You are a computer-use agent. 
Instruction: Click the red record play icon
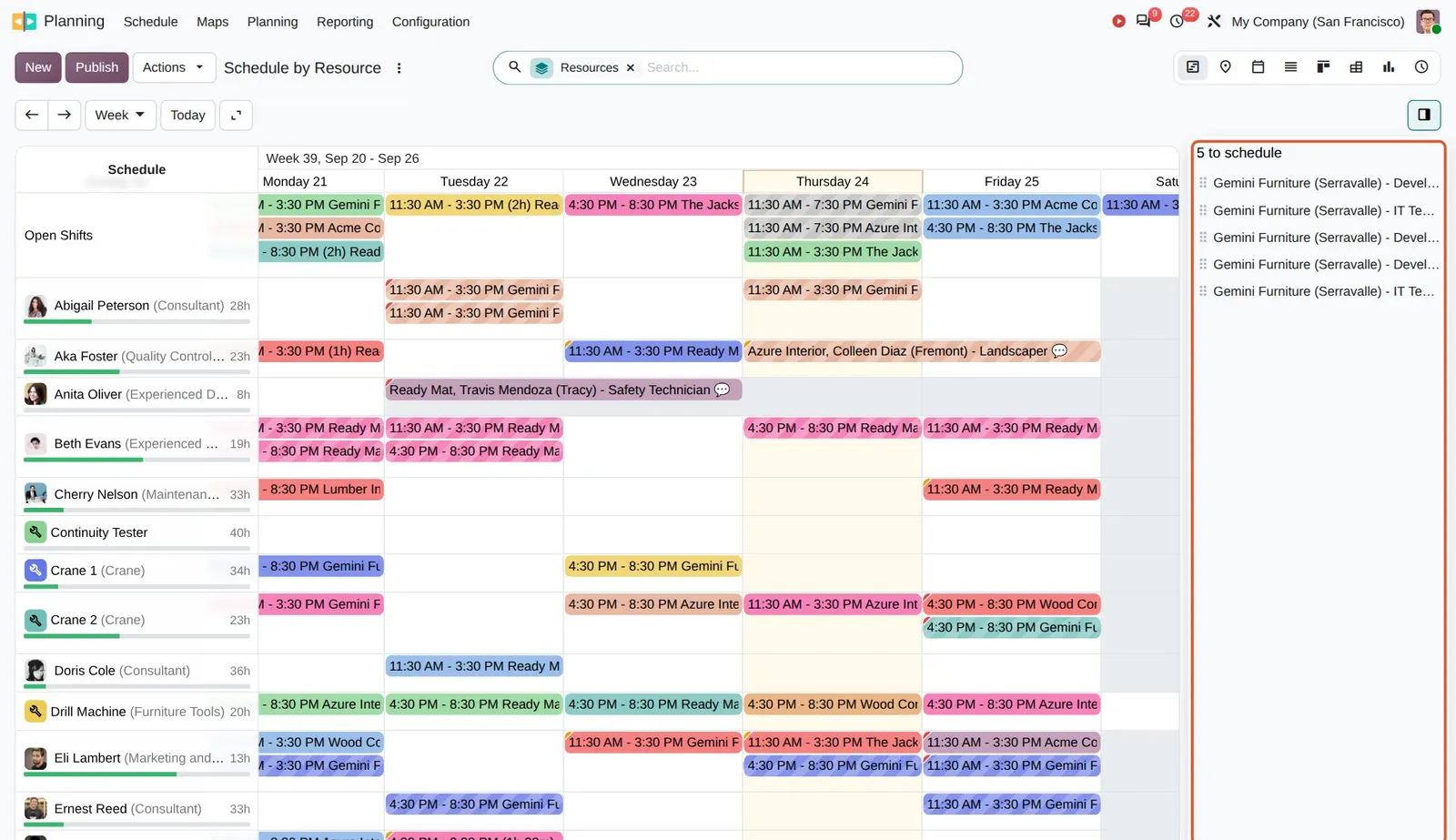[1118, 21]
